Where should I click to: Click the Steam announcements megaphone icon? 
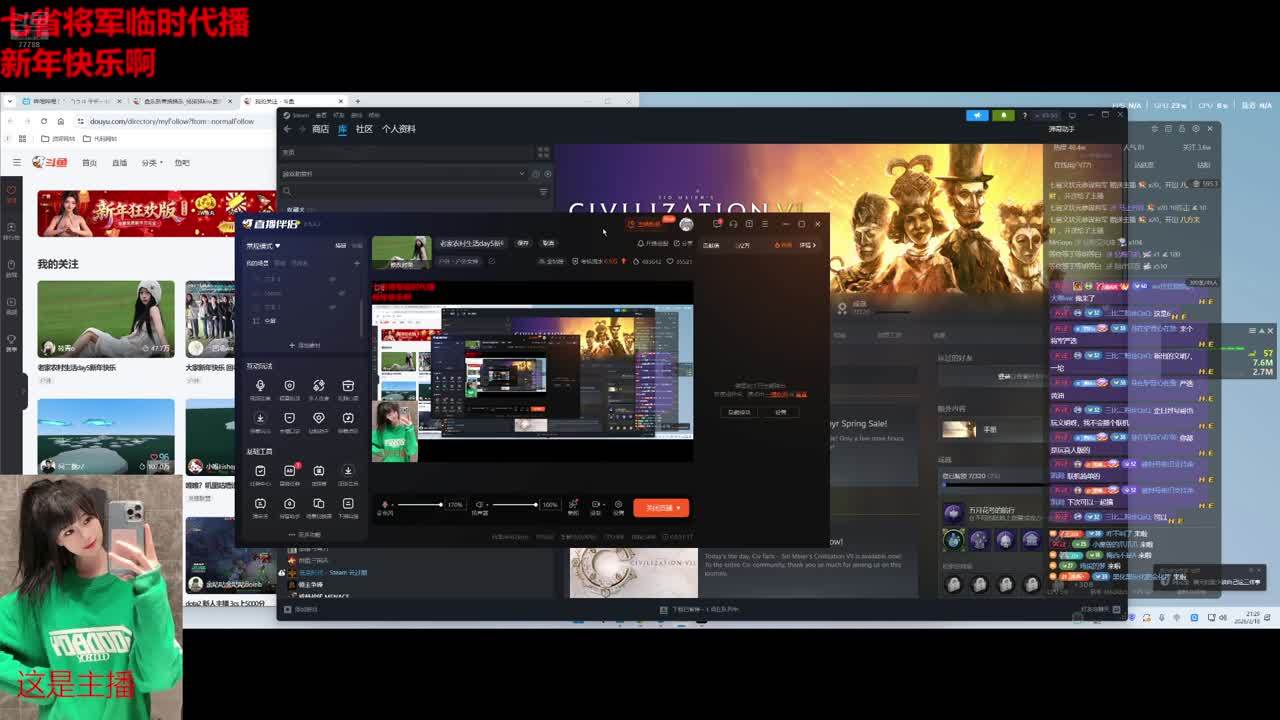[x=977, y=115]
